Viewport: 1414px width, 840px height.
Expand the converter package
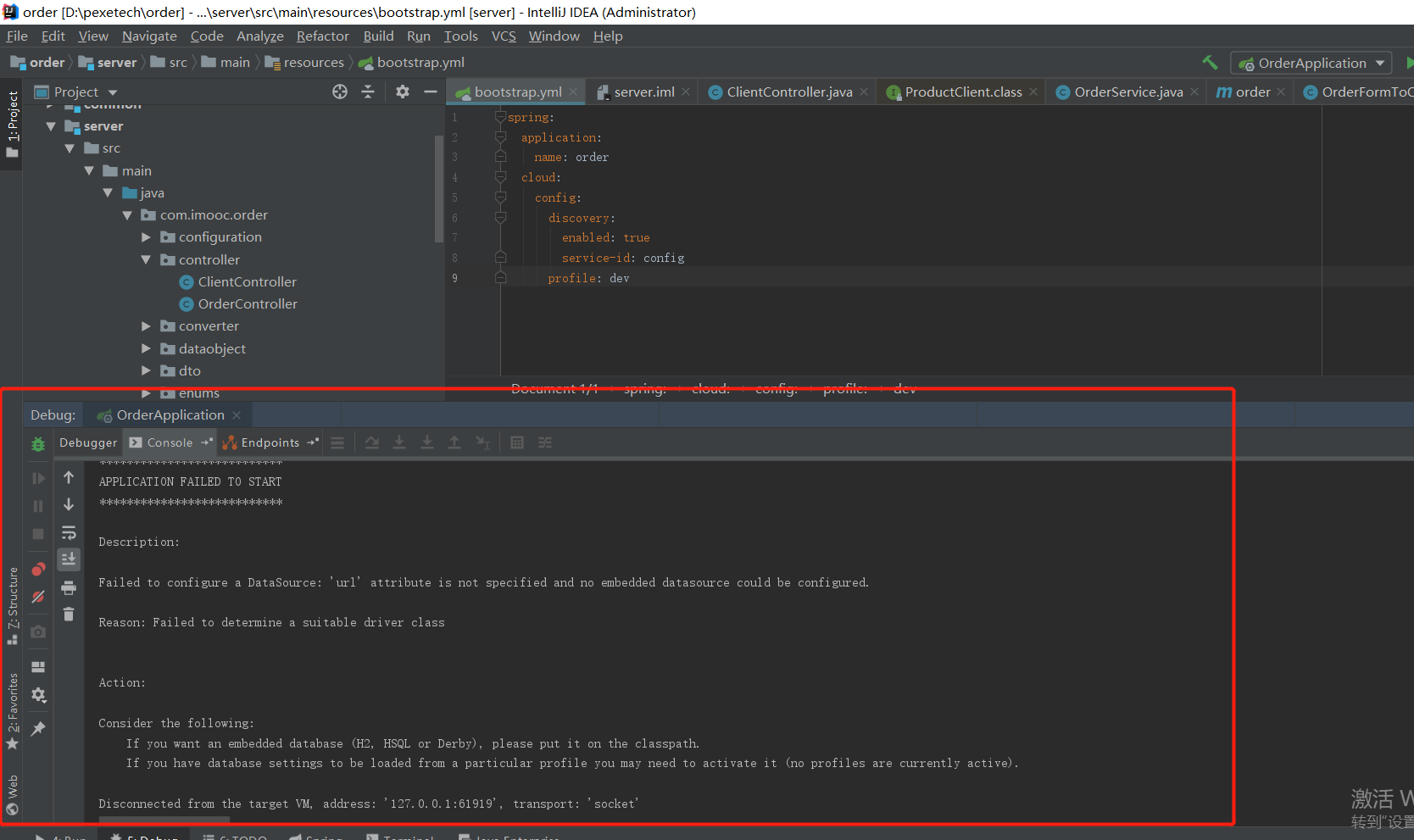pos(146,326)
